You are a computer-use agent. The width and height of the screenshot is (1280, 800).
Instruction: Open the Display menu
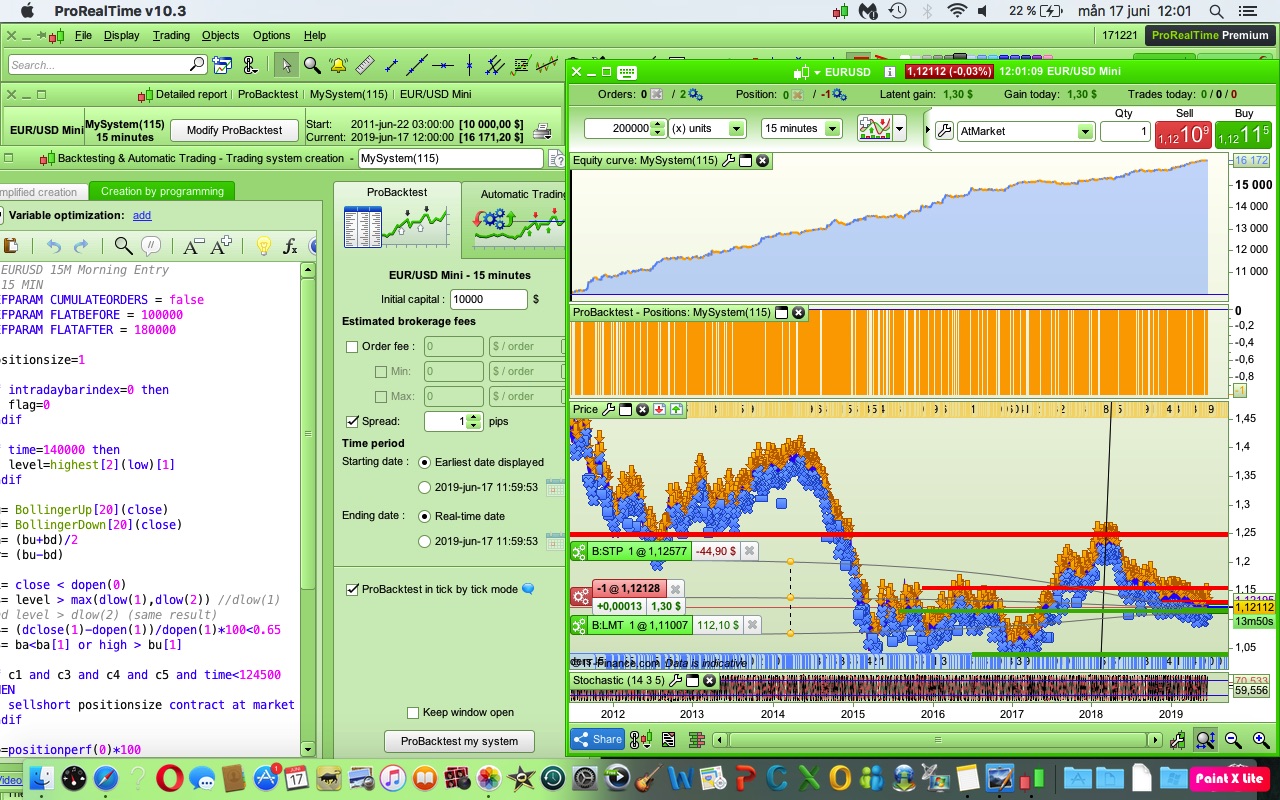[122, 35]
